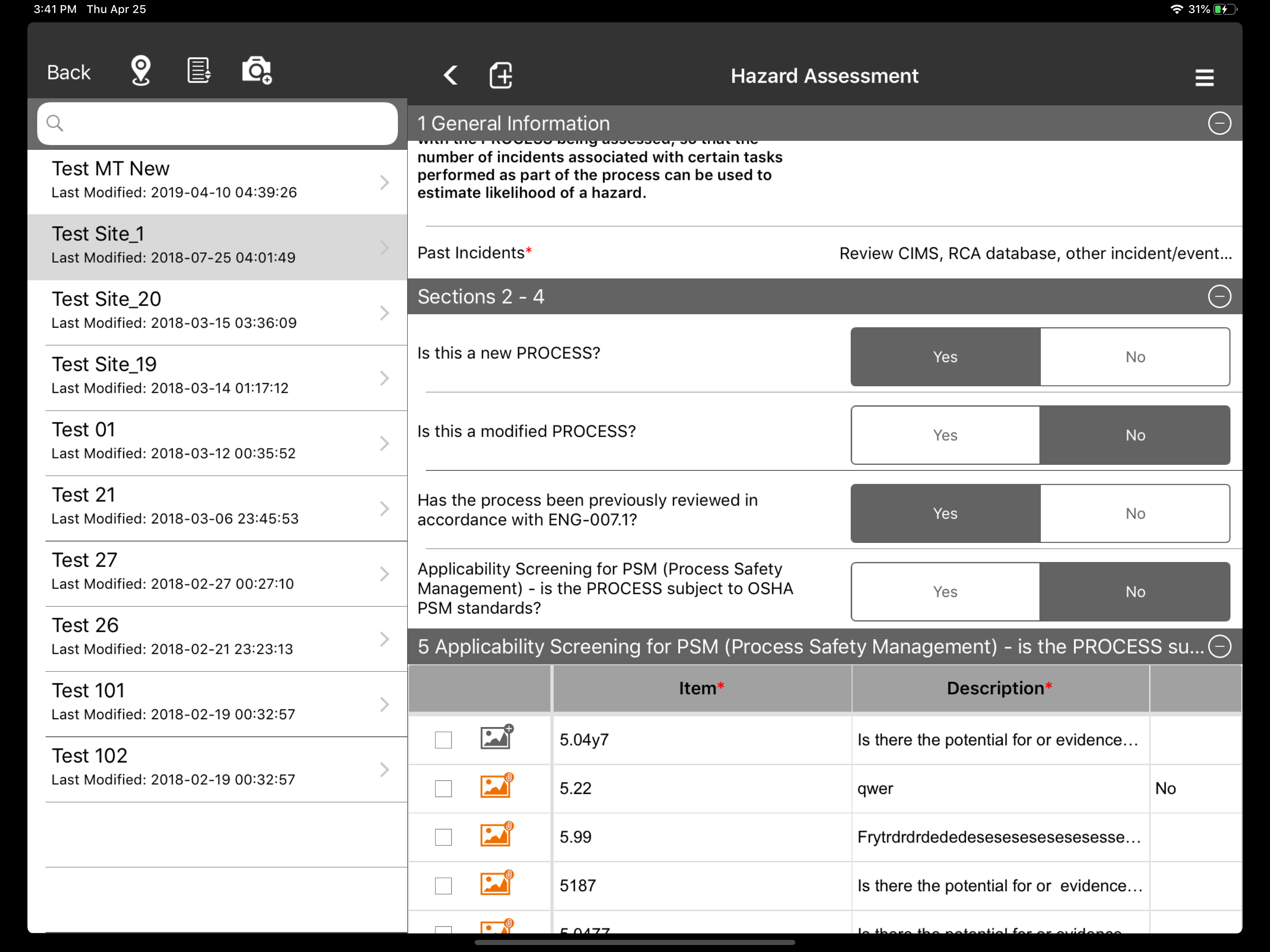Screen dimensions: 1270x952
Task: Open the orange image attachment for item 5.22
Action: tap(496, 787)
